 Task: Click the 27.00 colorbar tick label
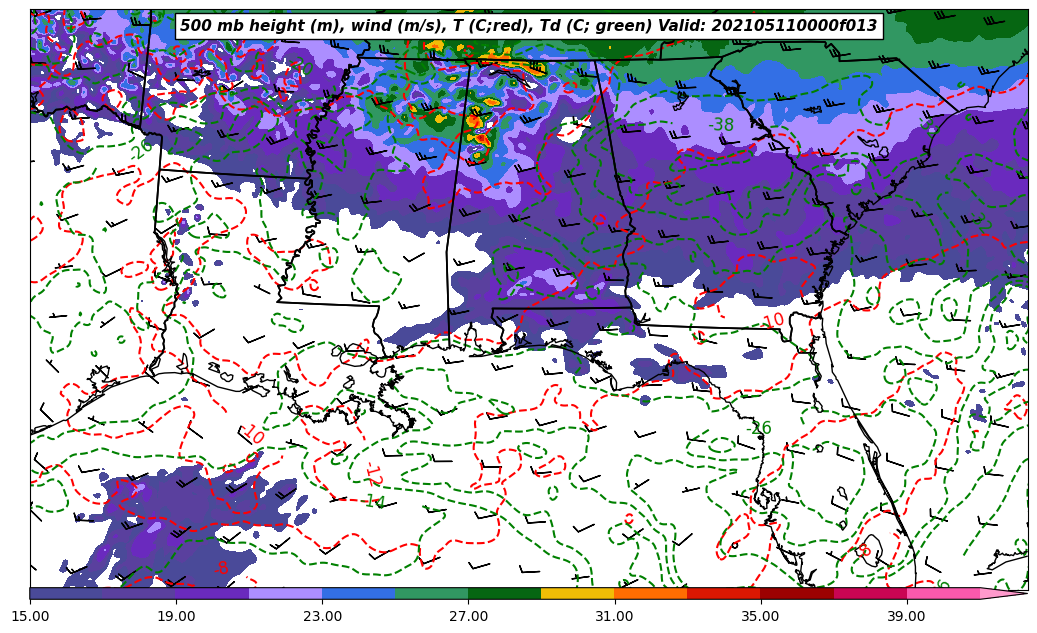[x=468, y=616]
